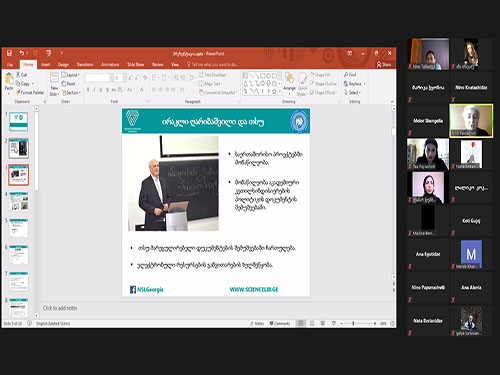Image resolution: width=500 pixels, height=375 pixels.
Task: Open the Review tab
Action: (158, 65)
